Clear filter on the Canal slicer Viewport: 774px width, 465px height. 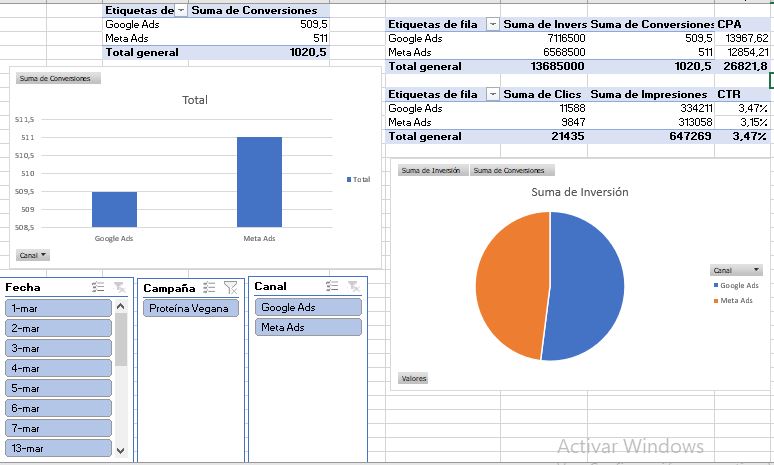pos(353,286)
